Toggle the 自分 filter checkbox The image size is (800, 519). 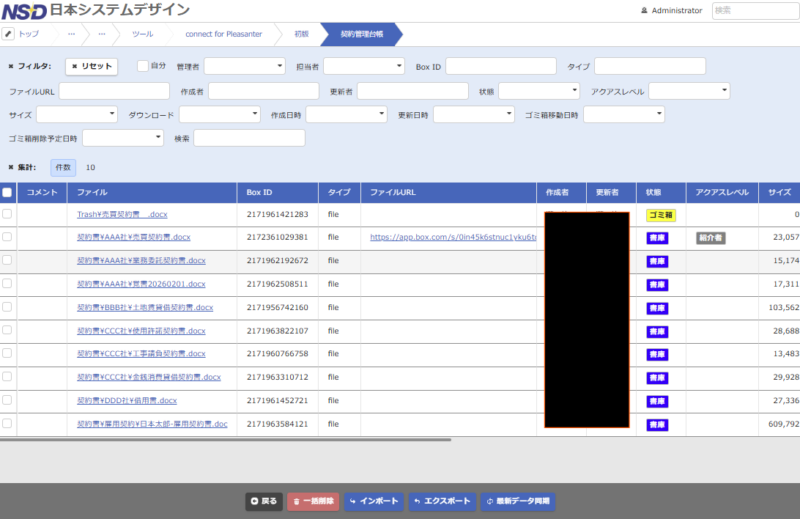[x=143, y=66]
